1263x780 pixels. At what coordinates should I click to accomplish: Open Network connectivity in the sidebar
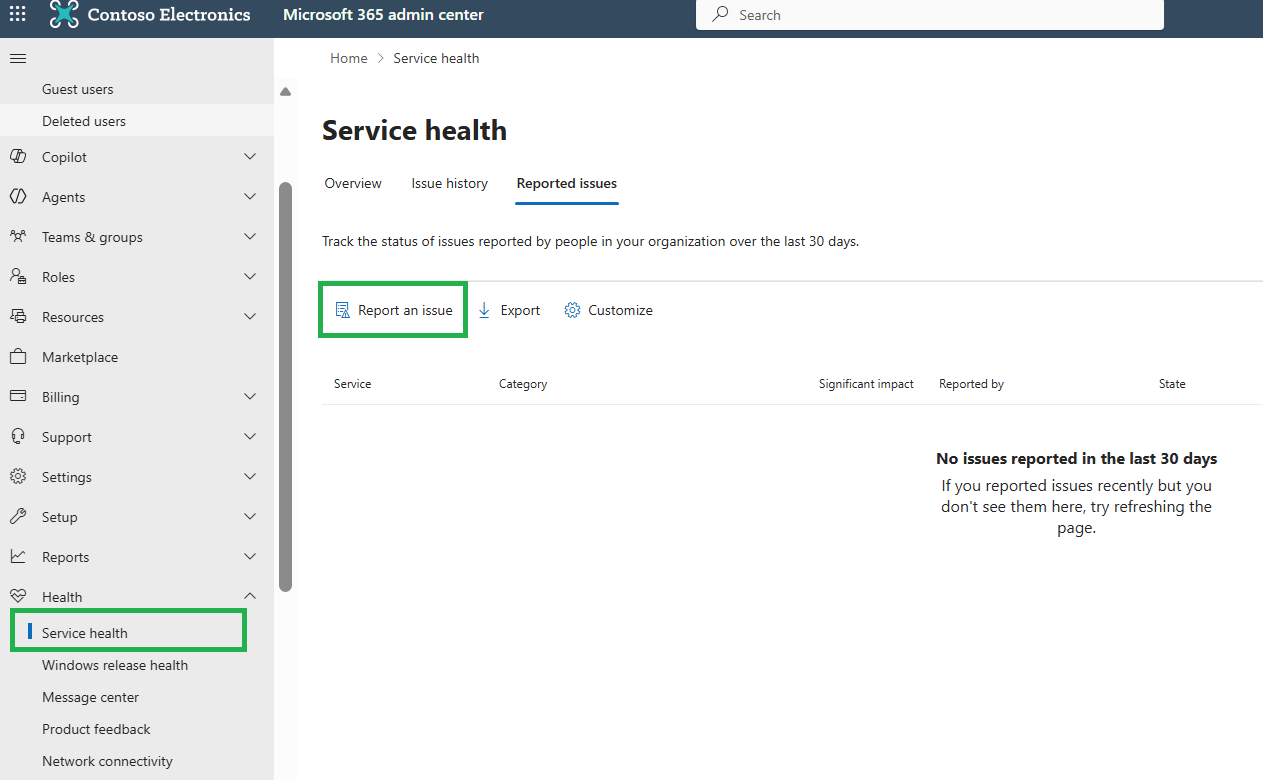(108, 761)
